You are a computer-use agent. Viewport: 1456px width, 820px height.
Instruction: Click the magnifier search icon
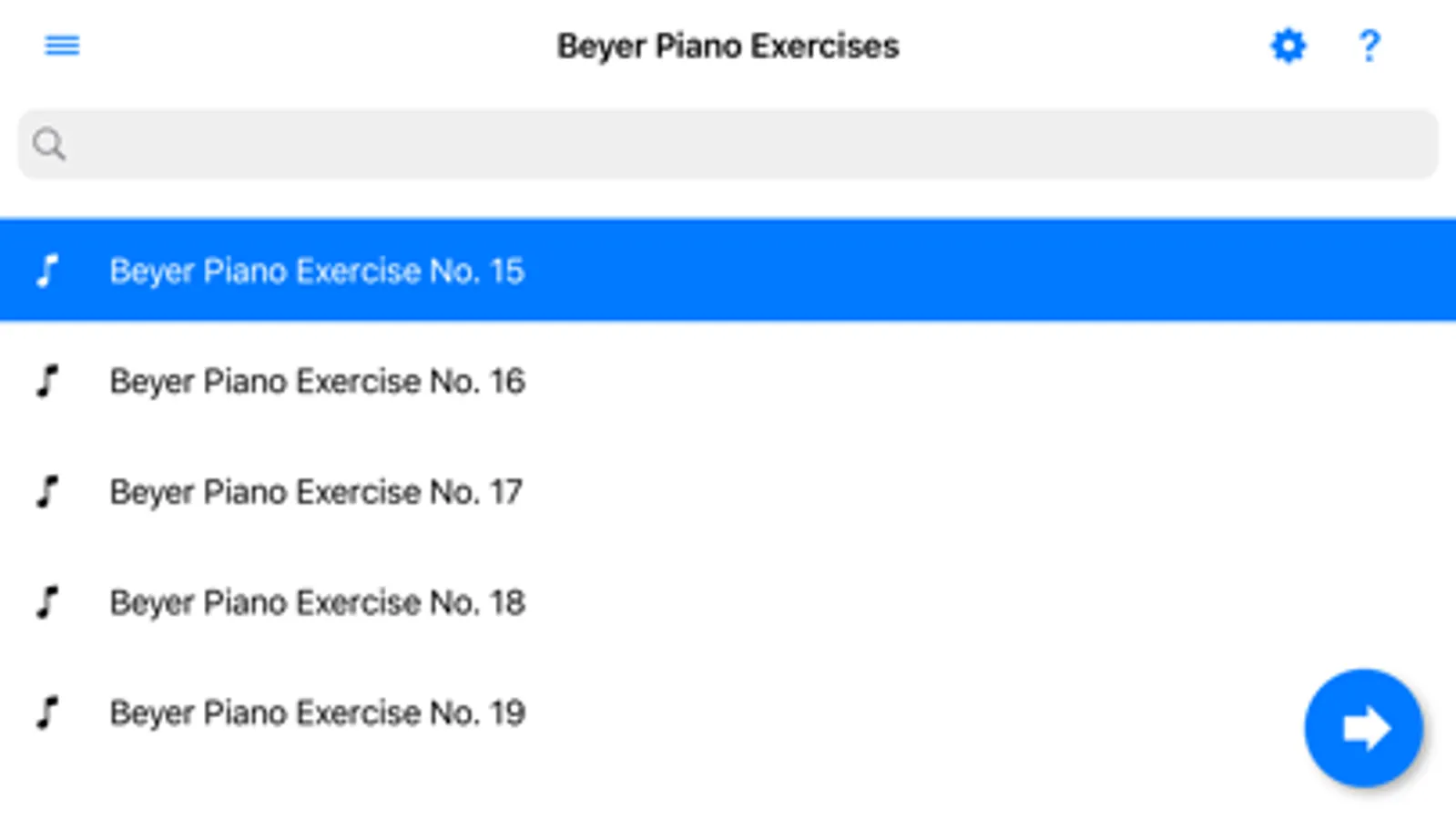49,144
